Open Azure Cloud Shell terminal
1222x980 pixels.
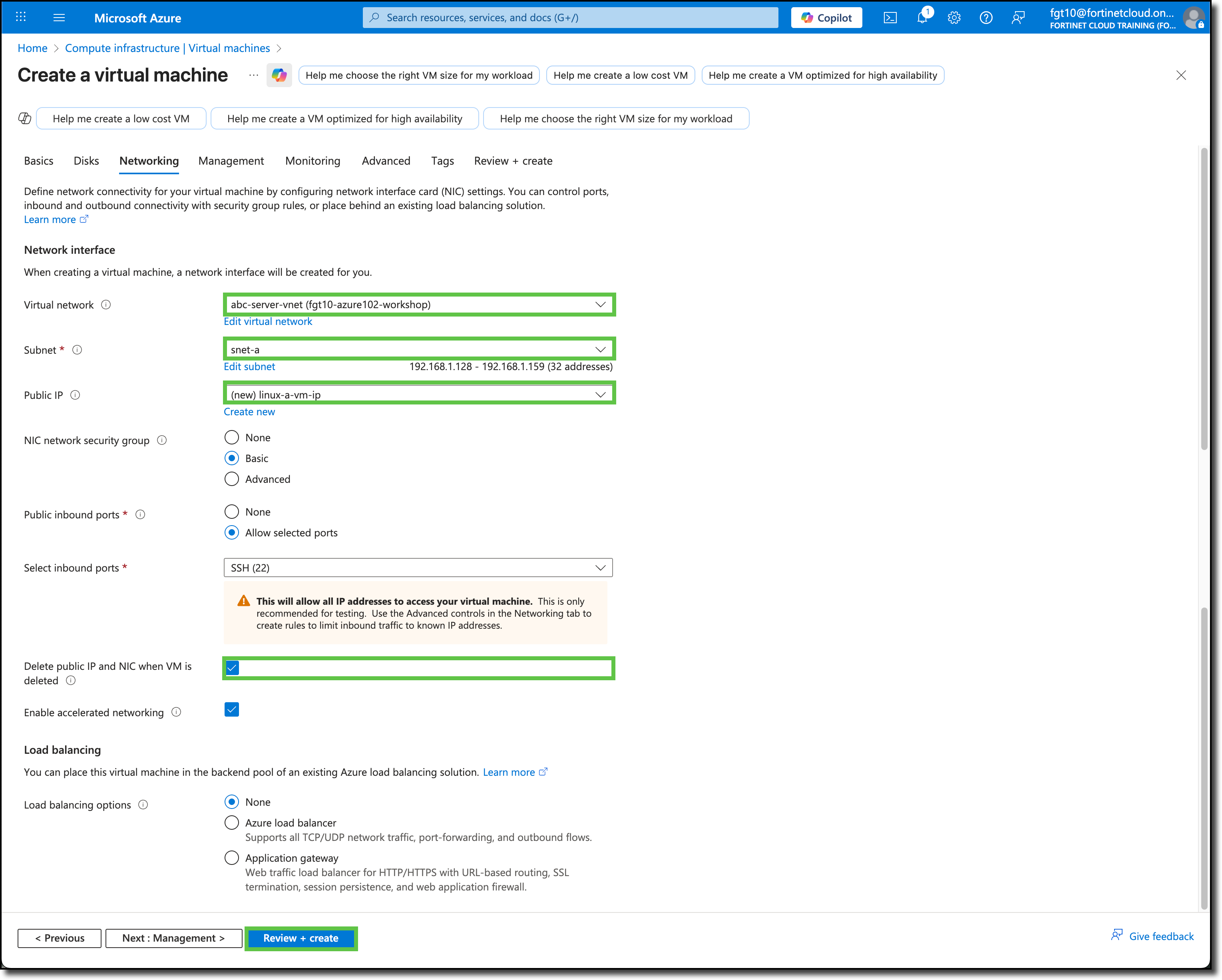(890, 18)
